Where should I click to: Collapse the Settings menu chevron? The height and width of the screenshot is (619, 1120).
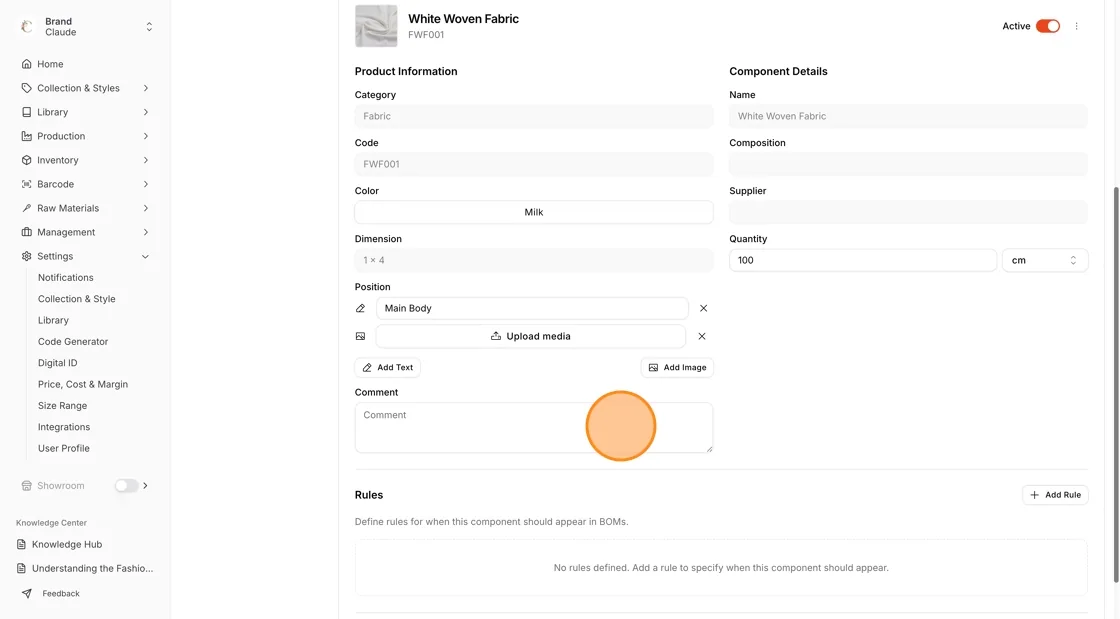pyautogui.click(x=146, y=256)
